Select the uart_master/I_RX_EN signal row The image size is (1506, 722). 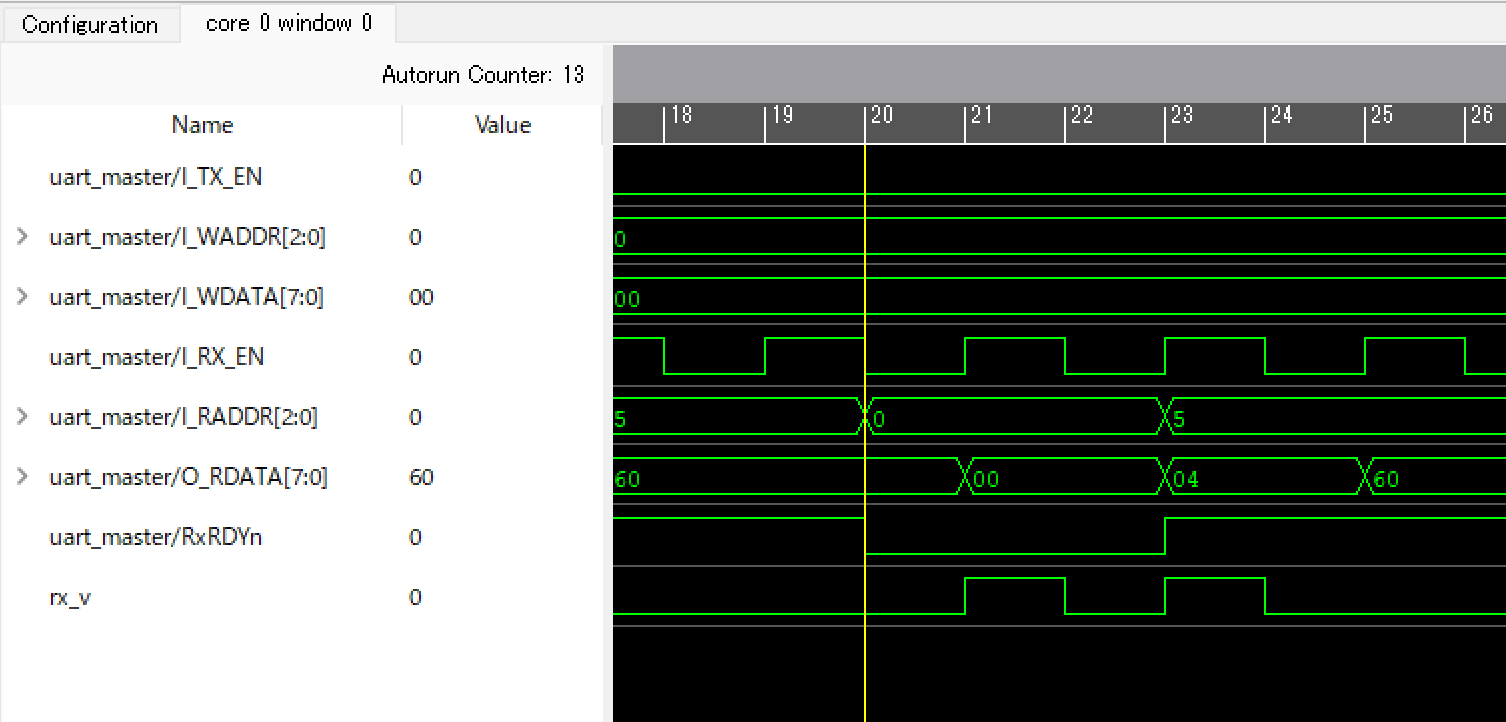coord(156,357)
